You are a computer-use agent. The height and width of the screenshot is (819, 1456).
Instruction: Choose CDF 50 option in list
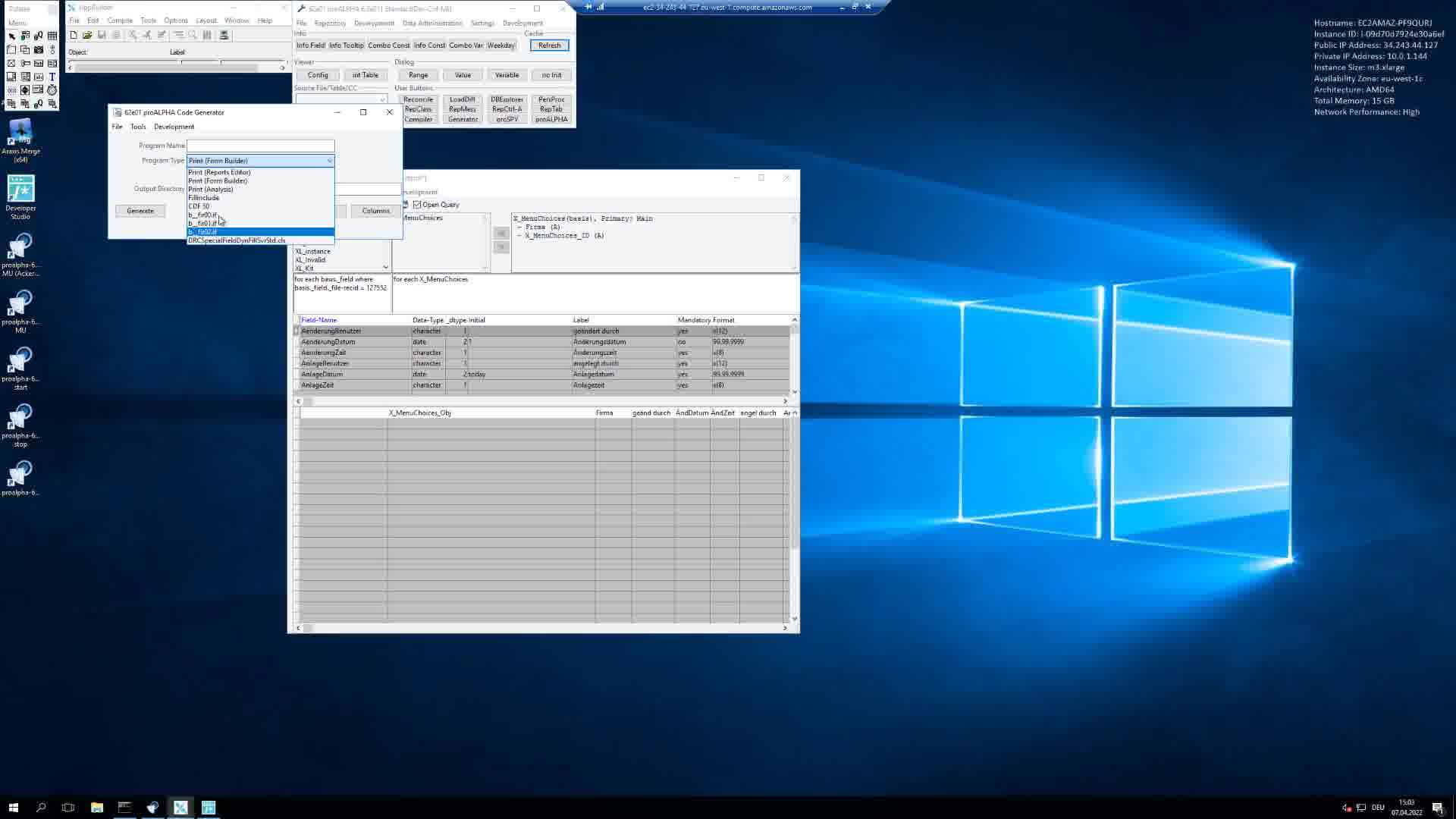[x=260, y=206]
